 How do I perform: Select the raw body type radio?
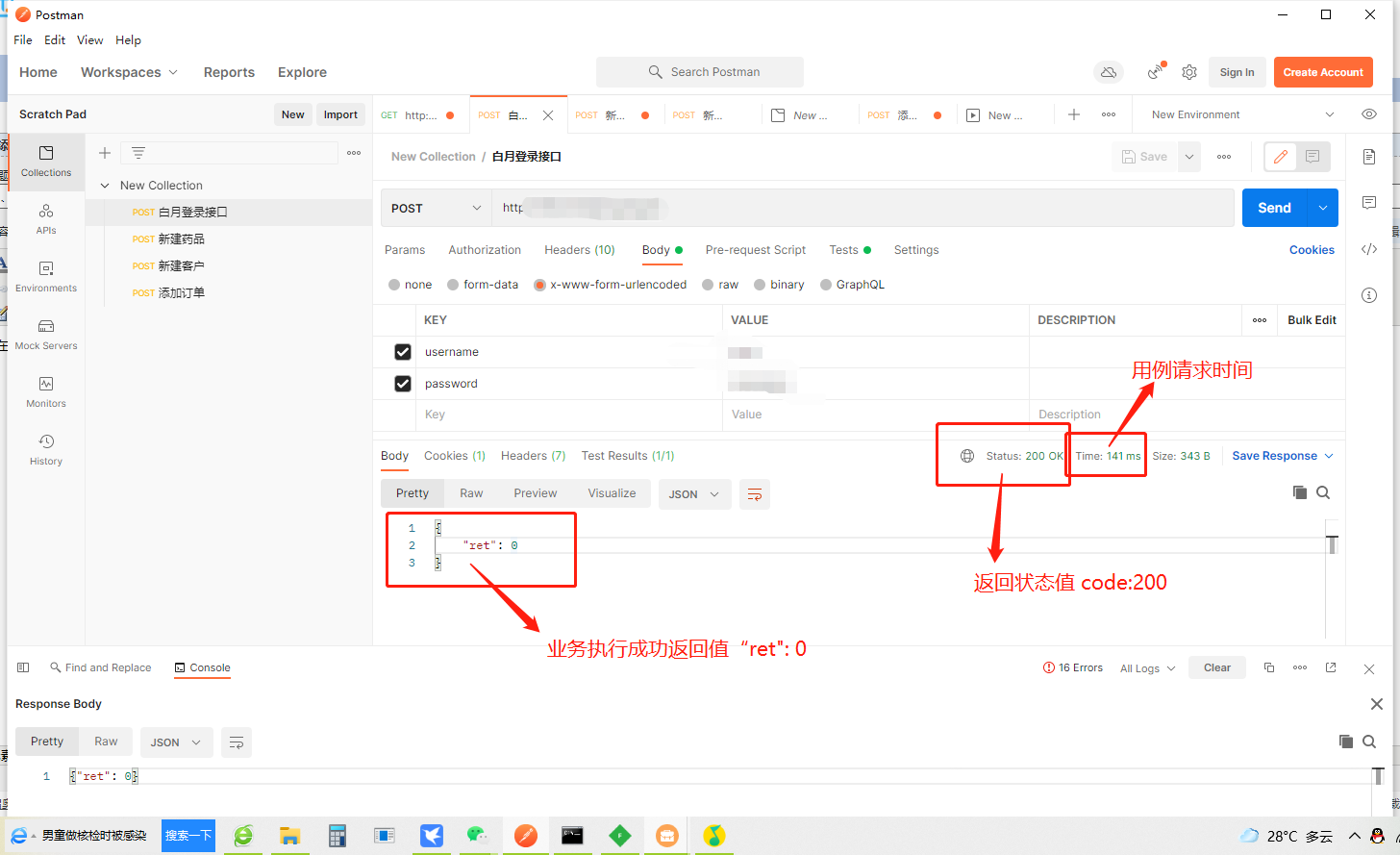click(x=708, y=285)
